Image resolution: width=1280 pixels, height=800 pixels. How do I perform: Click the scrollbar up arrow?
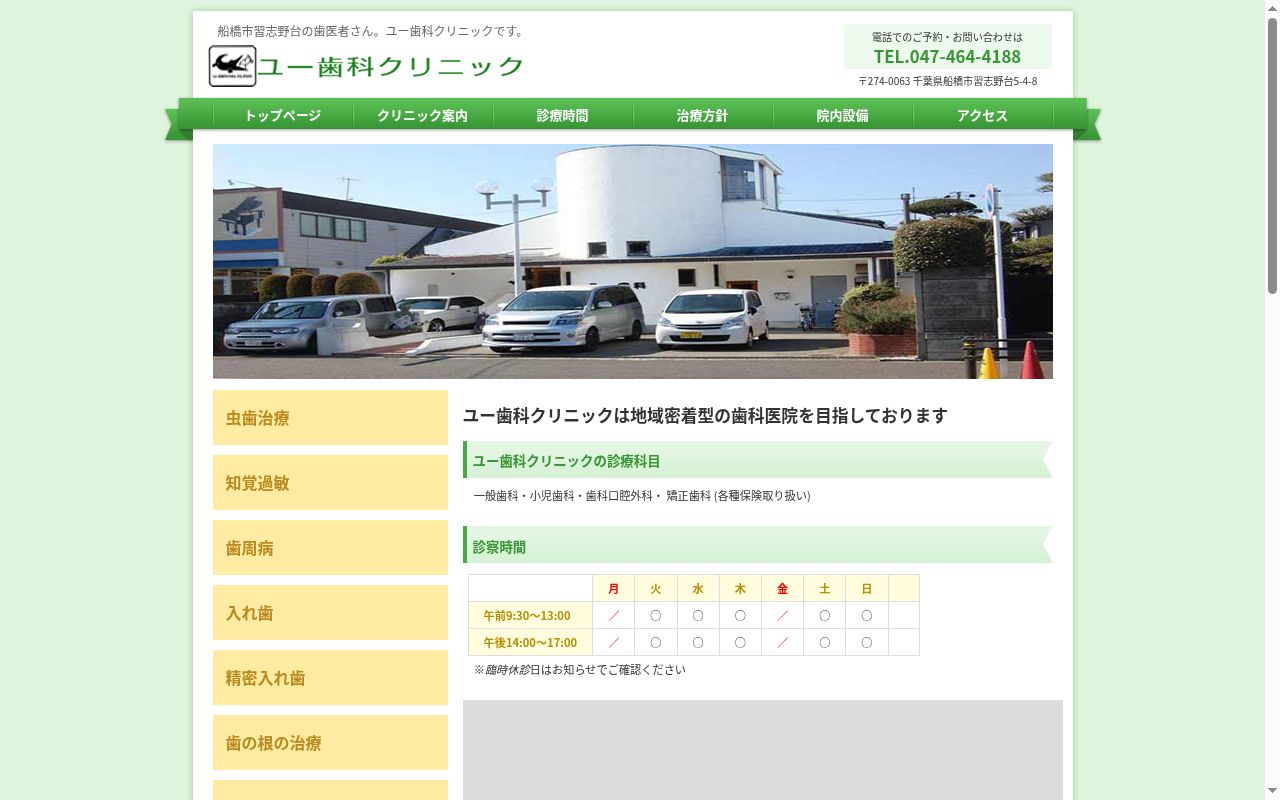coord(1272,7)
